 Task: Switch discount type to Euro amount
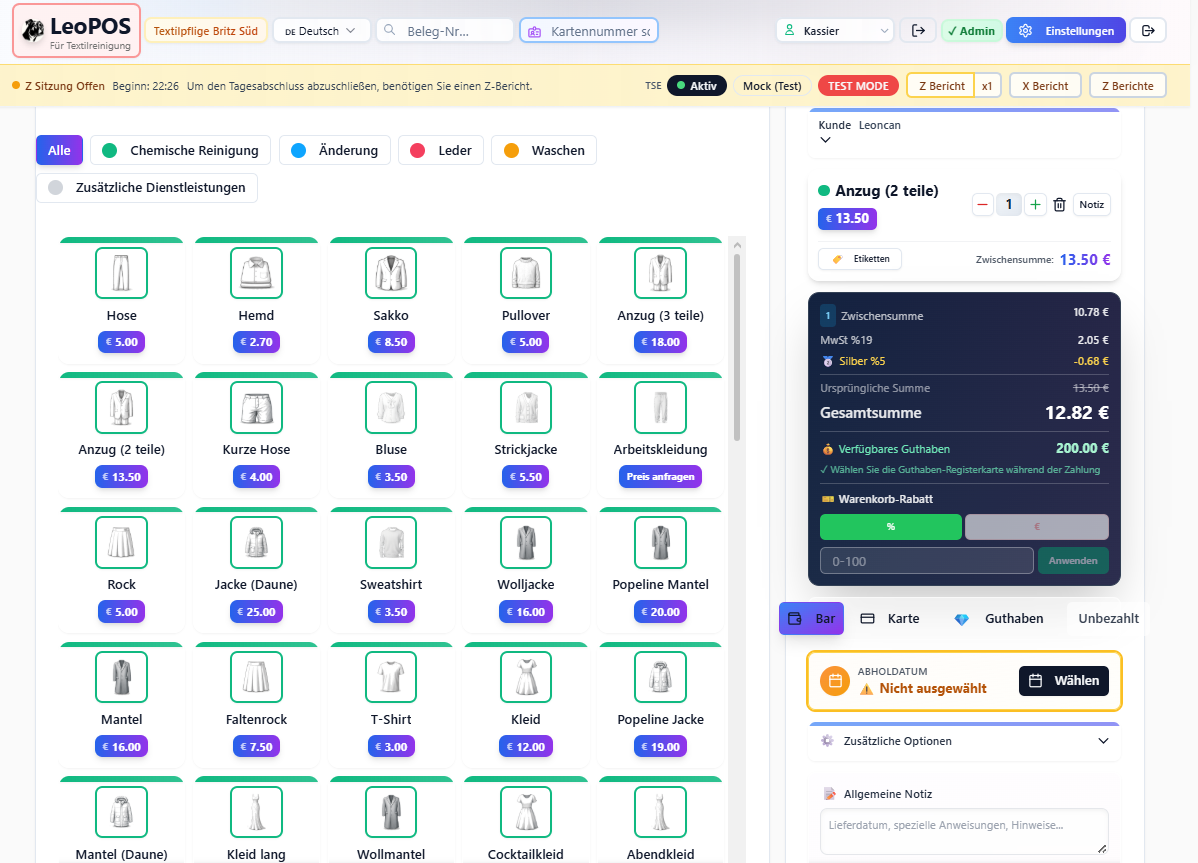[1036, 527]
